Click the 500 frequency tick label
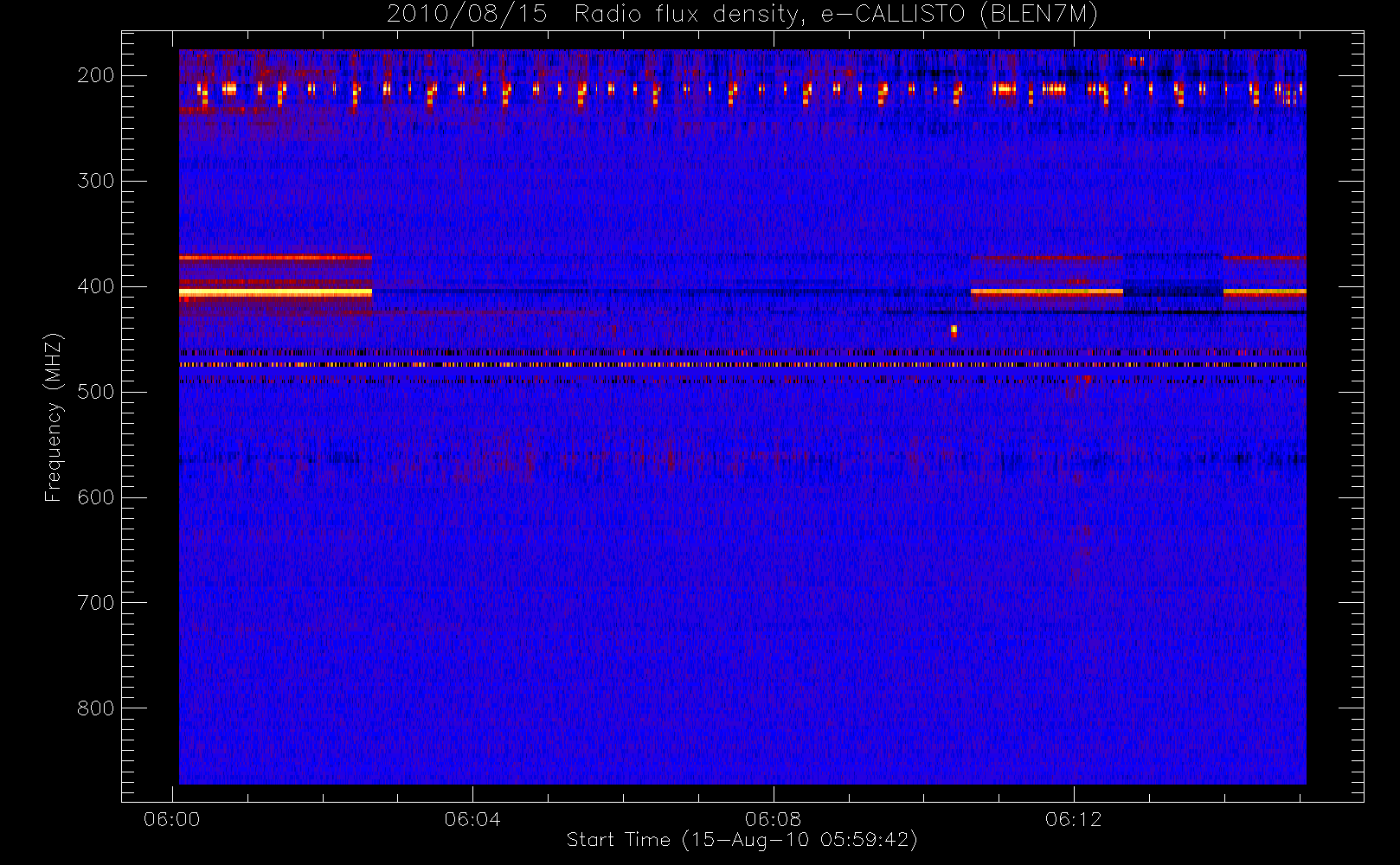 coord(96,392)
